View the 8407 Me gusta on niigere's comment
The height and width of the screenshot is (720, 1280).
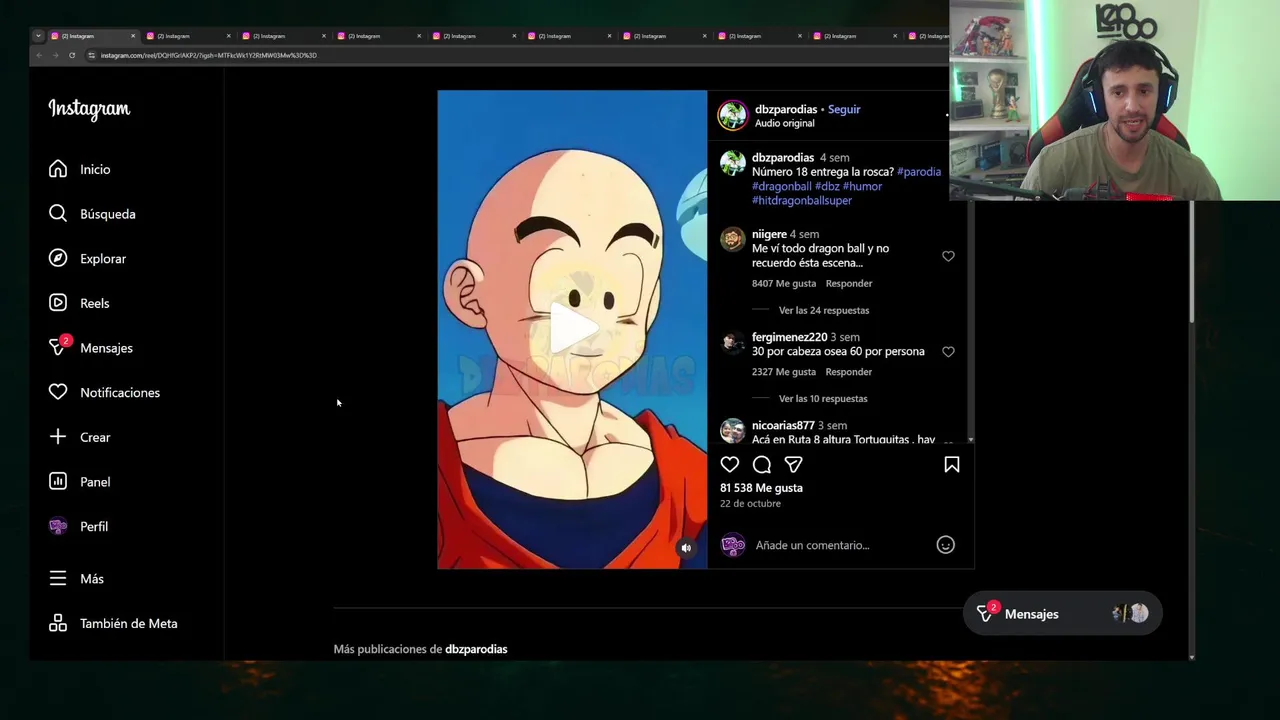[784, 284]
